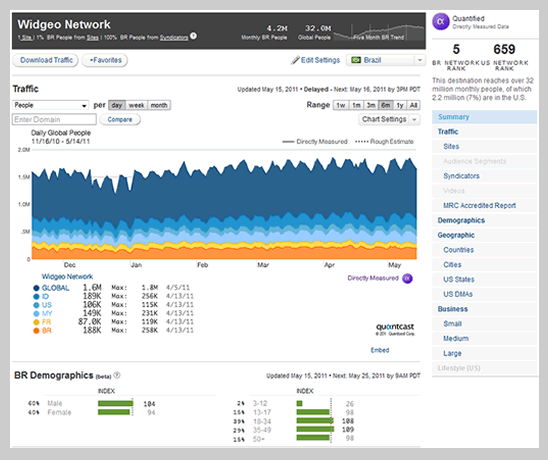Click the Male index green bar
548x460 pixels.
(x=115, y=404)
